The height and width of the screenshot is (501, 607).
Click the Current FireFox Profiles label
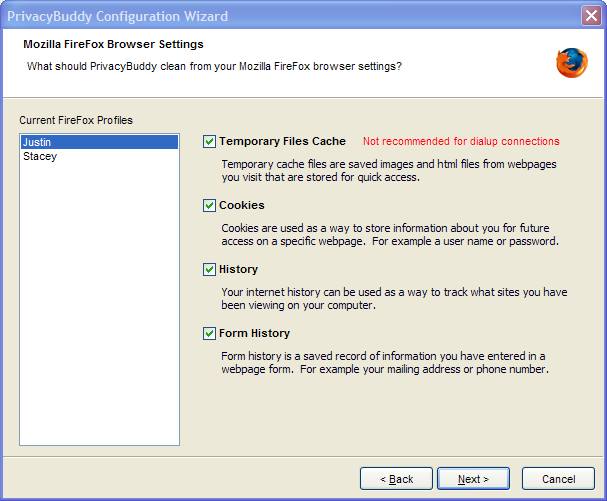(76, 120)
